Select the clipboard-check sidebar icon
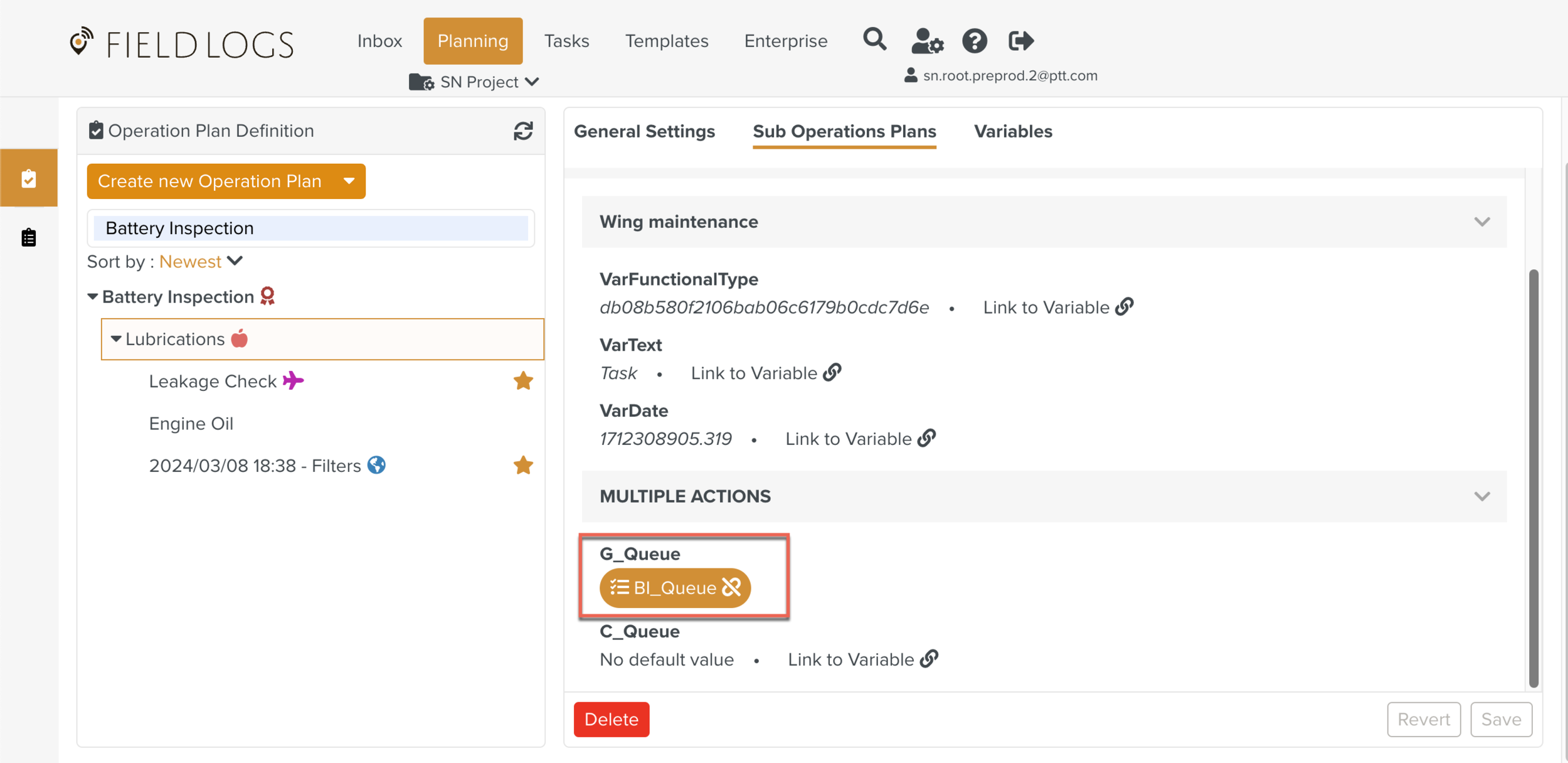Screen dimensions: 1568x763 click(x=29, y=179)
